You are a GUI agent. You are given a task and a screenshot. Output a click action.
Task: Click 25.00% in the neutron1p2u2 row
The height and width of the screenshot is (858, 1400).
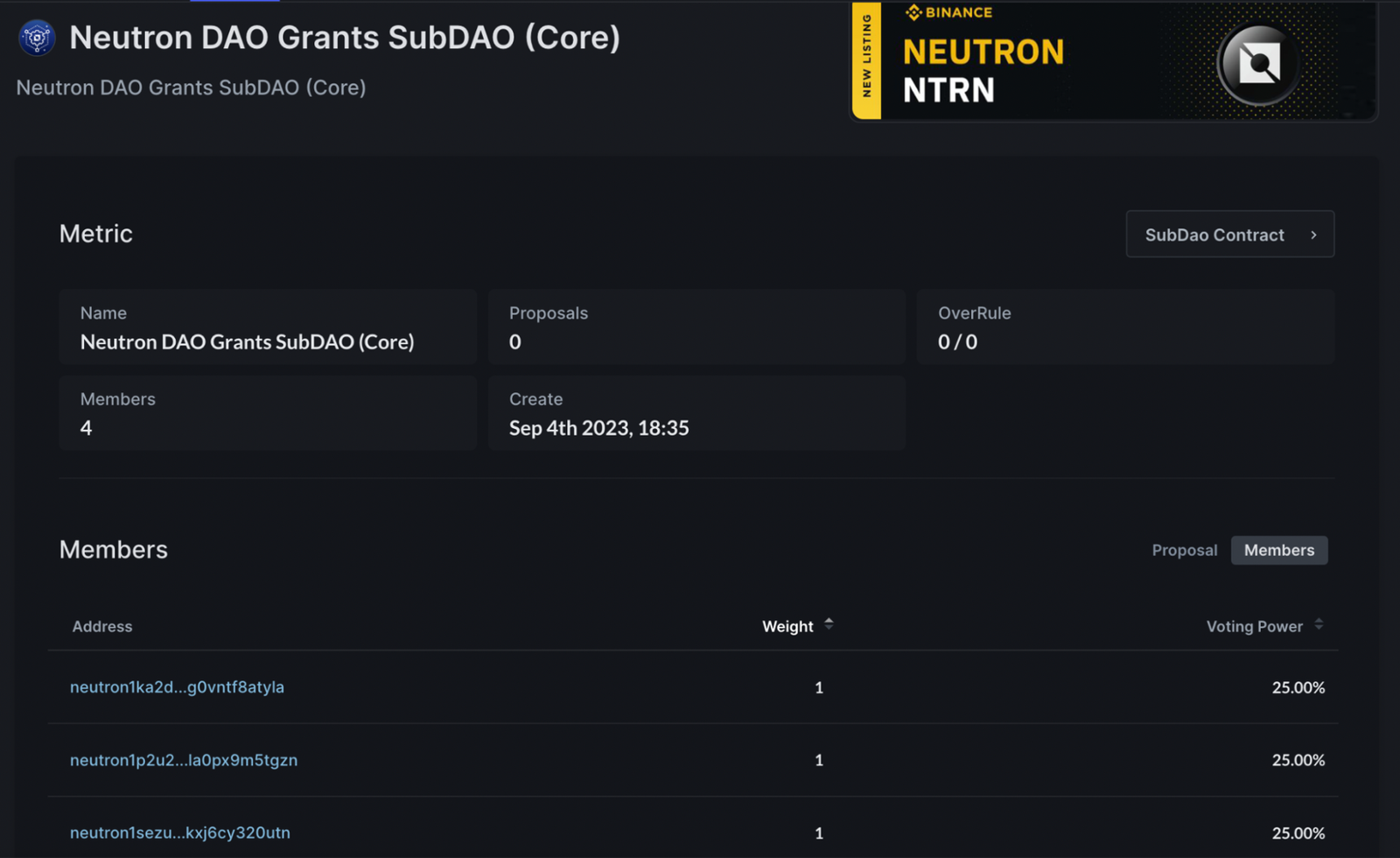coord(1298,760)
